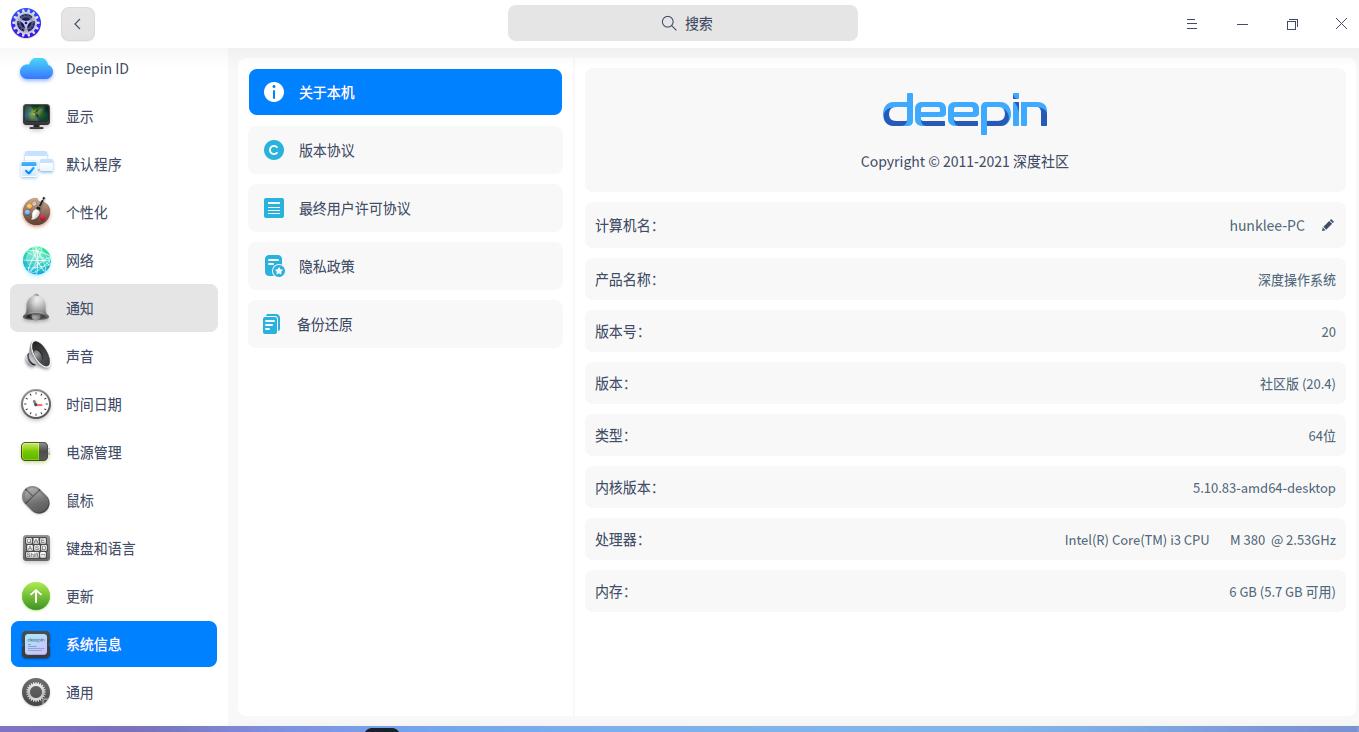1359x732 pixels.
Task: Select 网络 in the sidebar
Action: click(x=114, y=260)
